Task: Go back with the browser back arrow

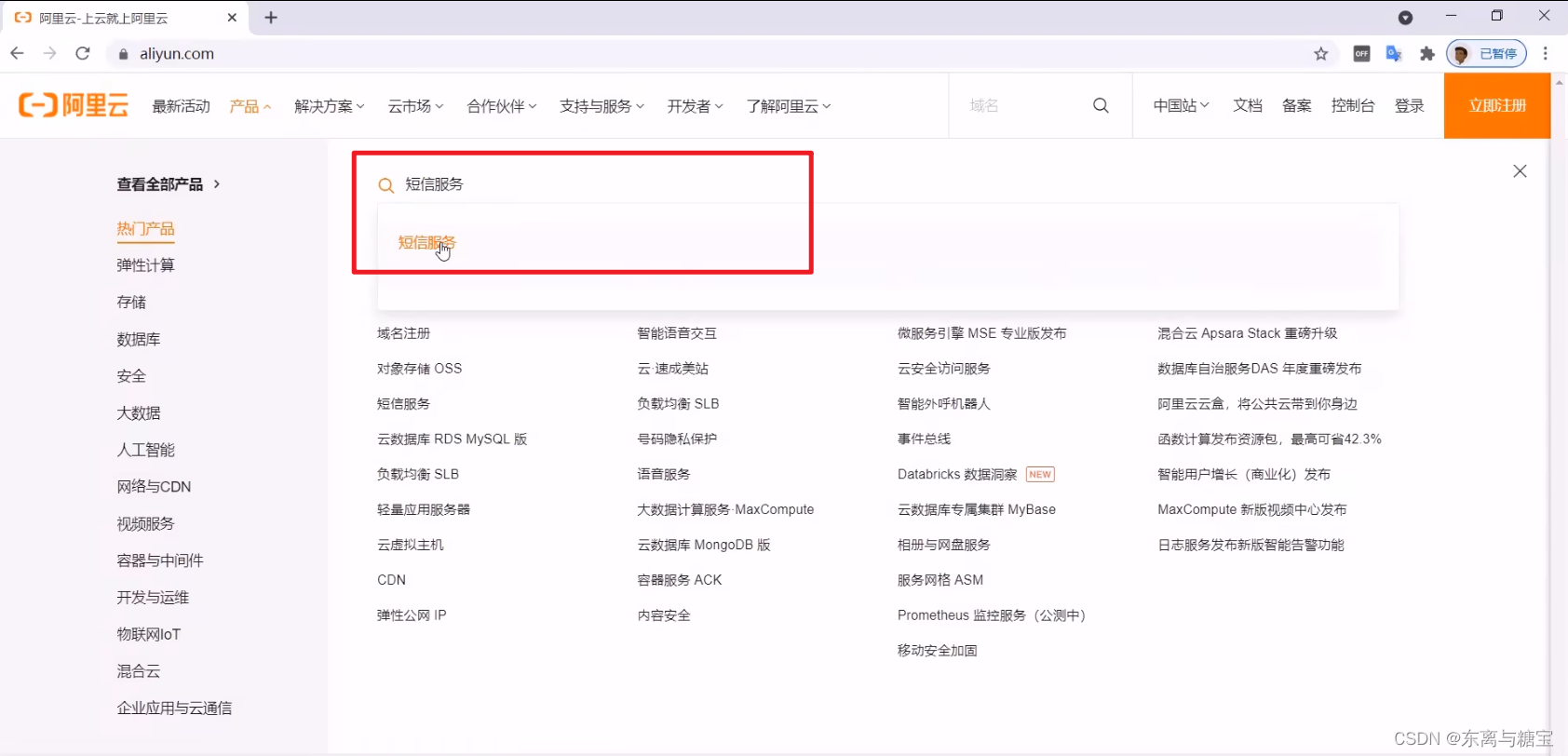Action: 17,53
